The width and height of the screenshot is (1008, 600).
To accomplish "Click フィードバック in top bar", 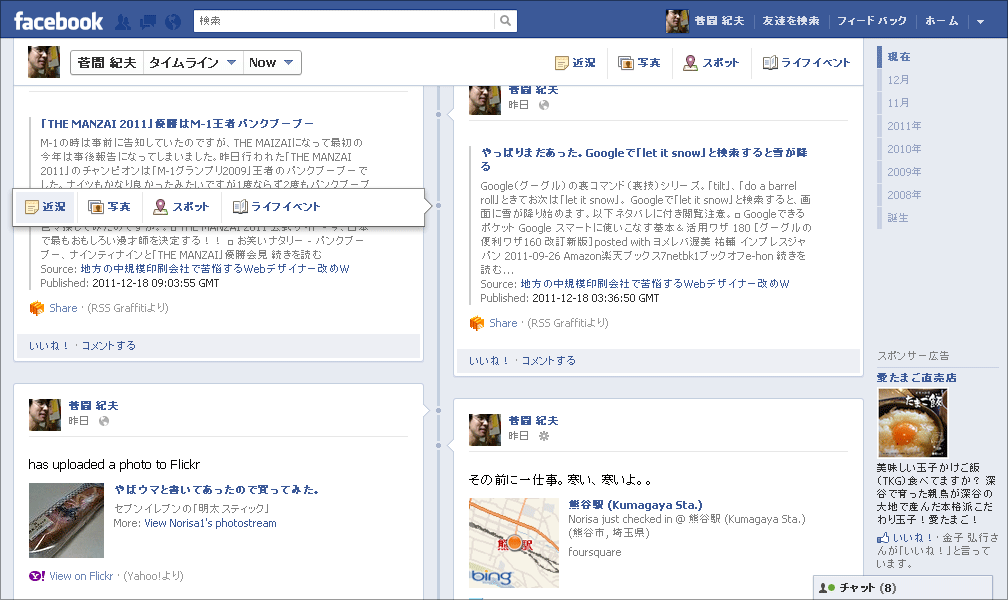I will pyautogui.click(x=872, y=21).
